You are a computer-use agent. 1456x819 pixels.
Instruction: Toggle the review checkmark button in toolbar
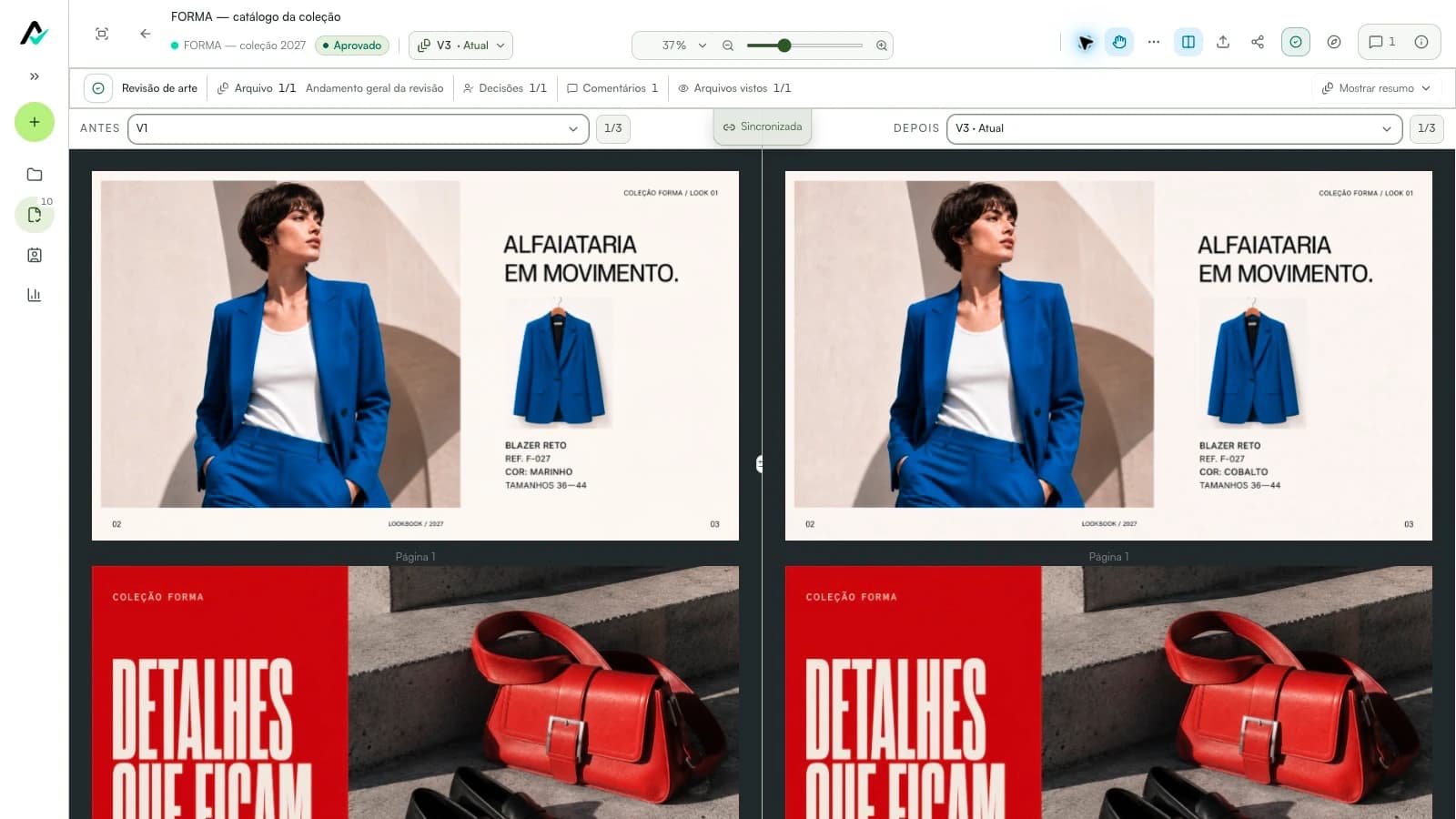pos(1296,42)
